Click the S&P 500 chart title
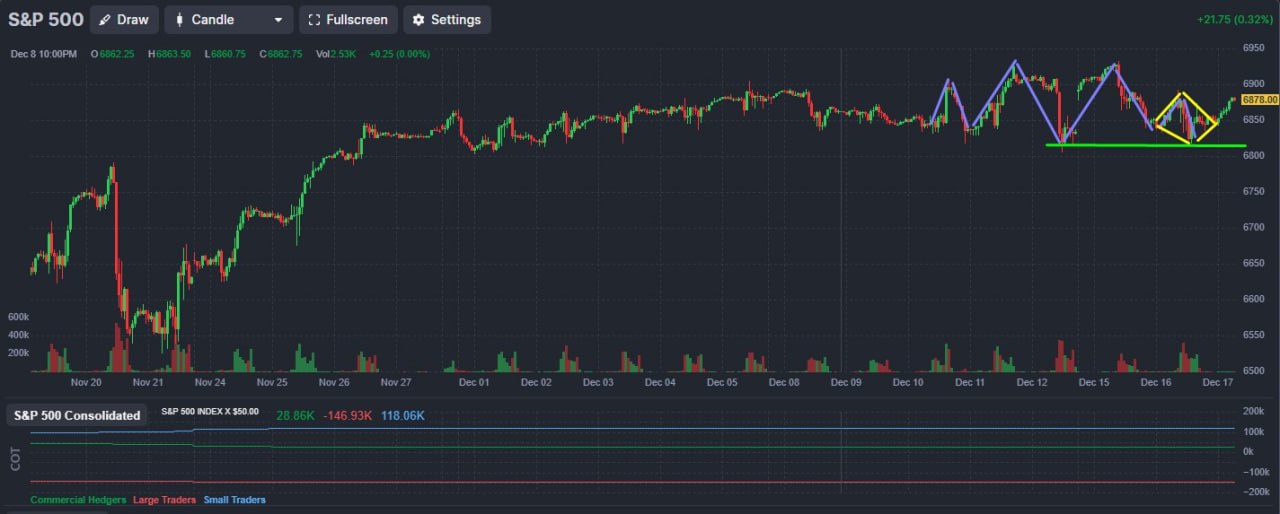The width and height of the screenshot is (1280, 514). (x=46, y=19)
